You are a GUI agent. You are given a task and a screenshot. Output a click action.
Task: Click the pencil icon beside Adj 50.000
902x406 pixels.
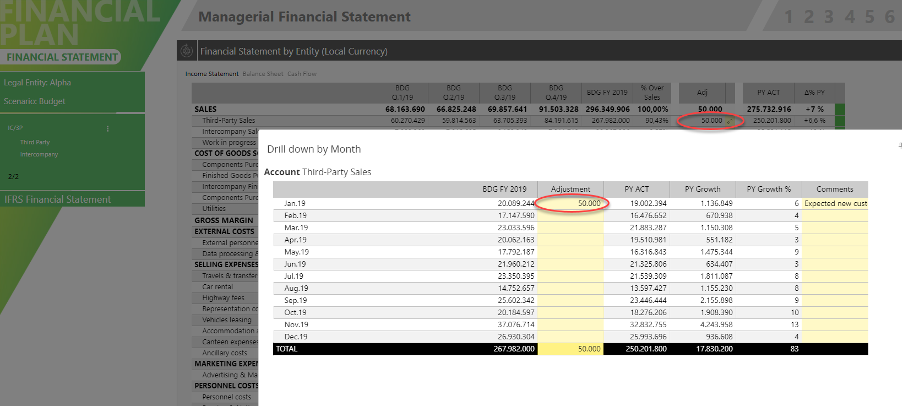(x=727, y=120)
